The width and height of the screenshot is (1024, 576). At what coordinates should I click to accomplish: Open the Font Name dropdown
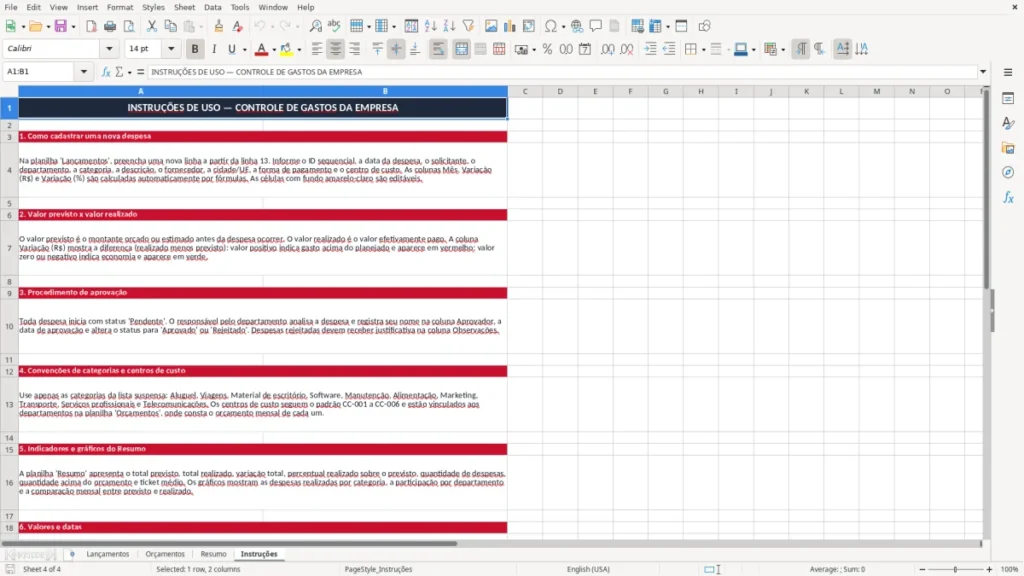coord(109,48)
